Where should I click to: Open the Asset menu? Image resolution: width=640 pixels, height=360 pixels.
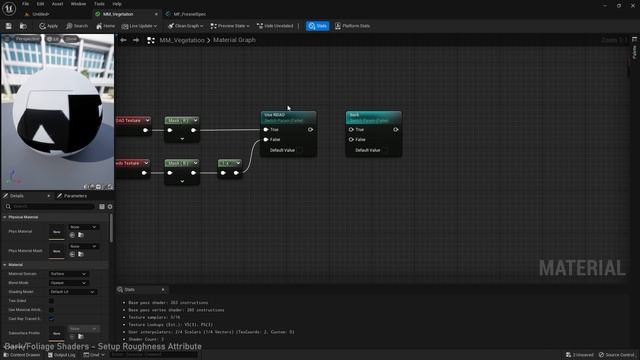58,4
